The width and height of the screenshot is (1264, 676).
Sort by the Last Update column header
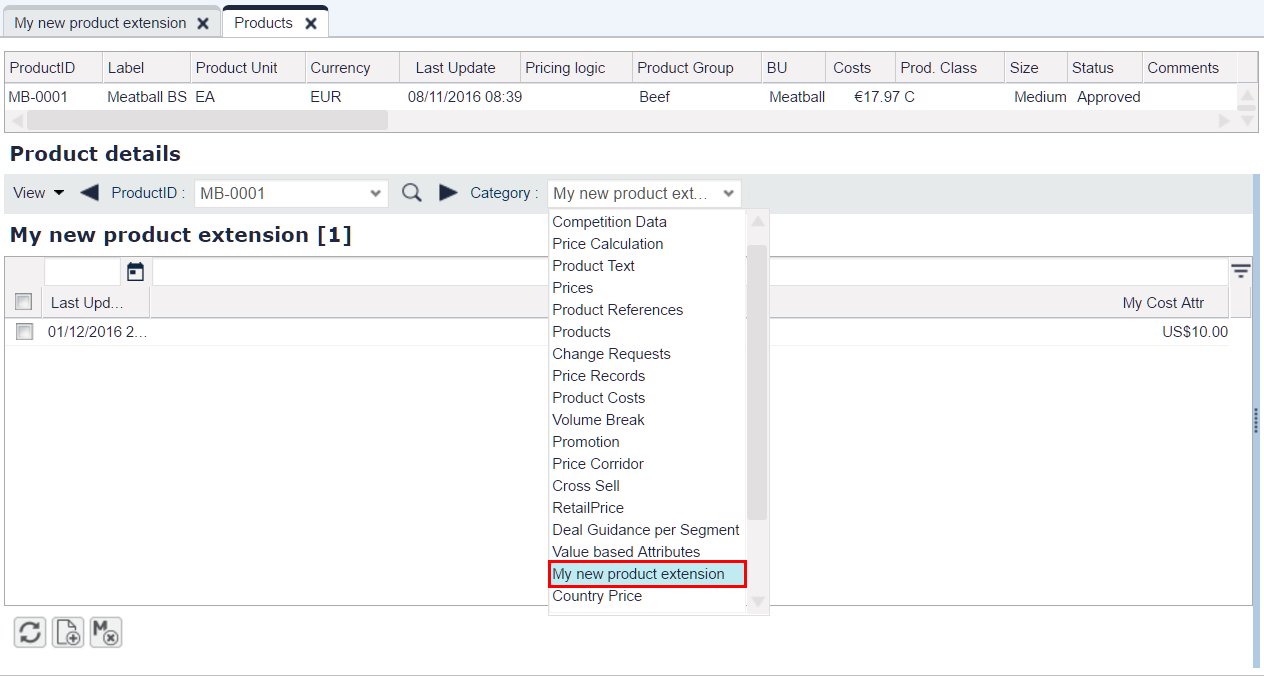pyautogui.click(x=457, y=68)
